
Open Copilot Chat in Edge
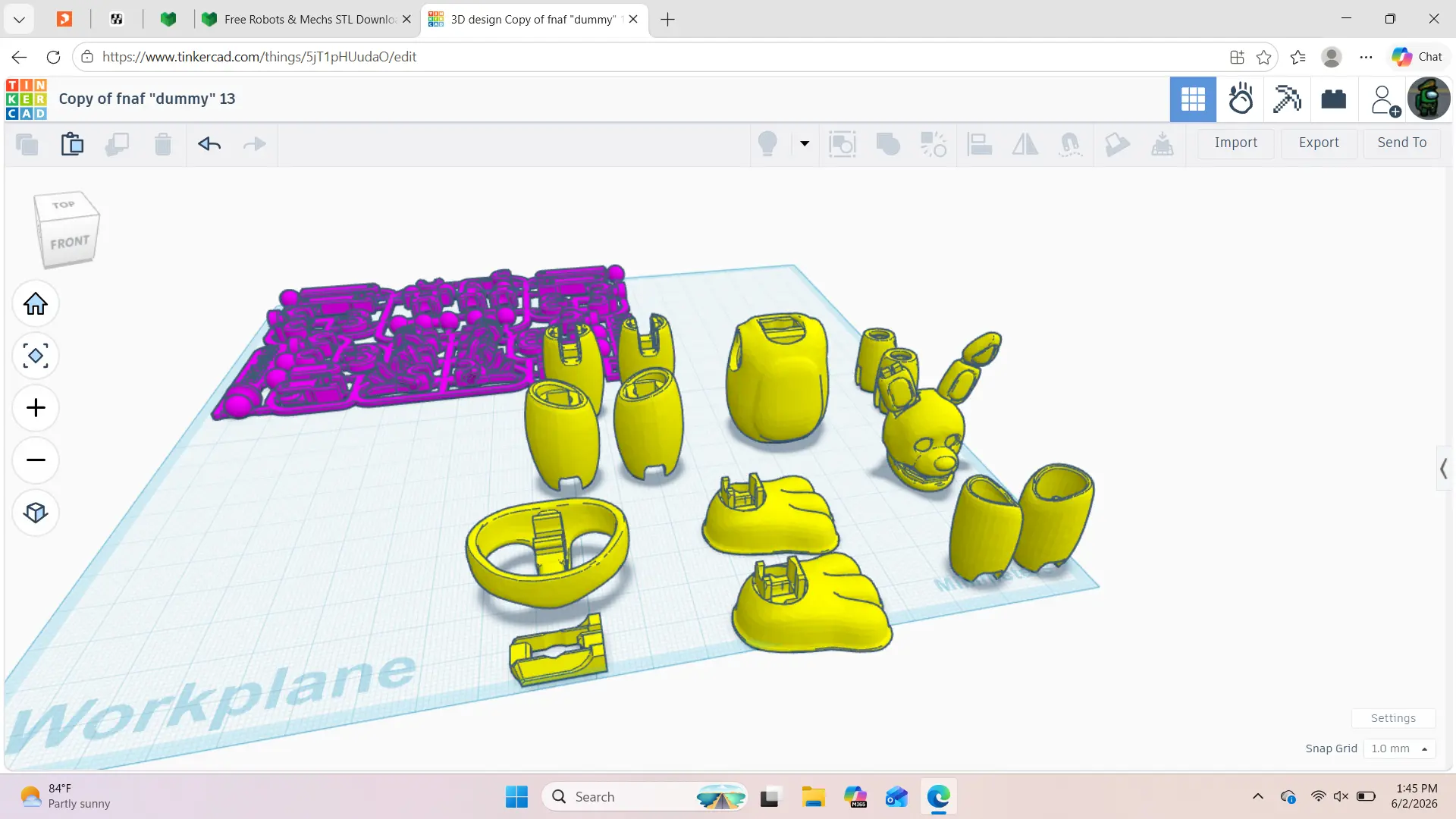1417,57
